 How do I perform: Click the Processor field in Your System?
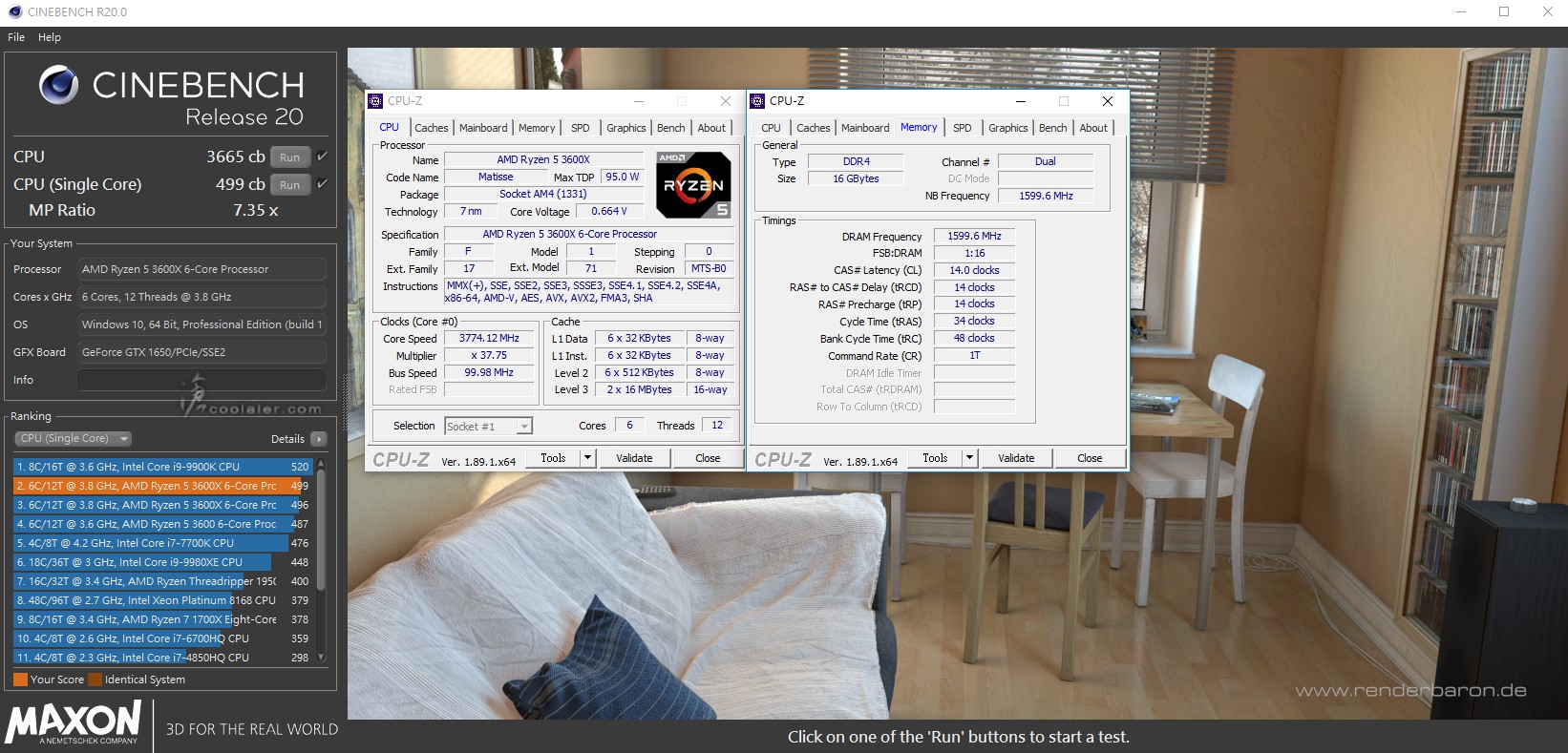(x=201, y=269)
